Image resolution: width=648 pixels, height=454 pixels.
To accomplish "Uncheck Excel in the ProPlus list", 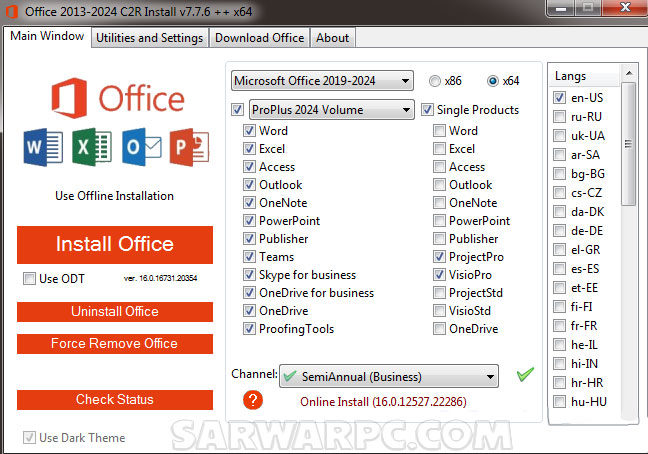I will click(249, 149).
